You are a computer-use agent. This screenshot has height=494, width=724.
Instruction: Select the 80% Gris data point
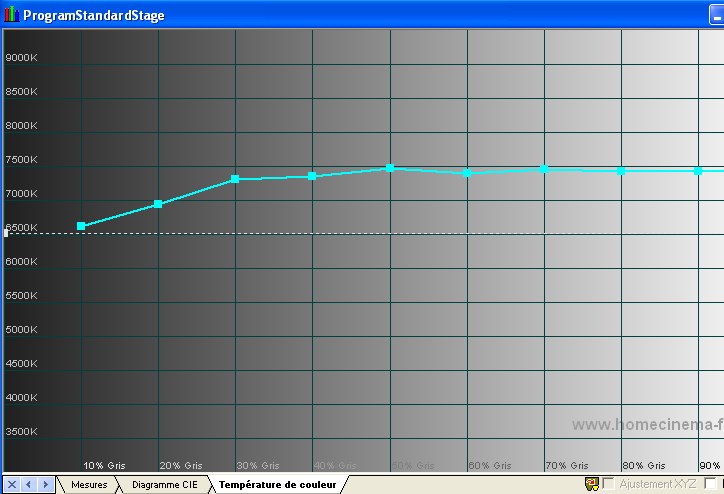pyautogui.click(x=621, y=171)
